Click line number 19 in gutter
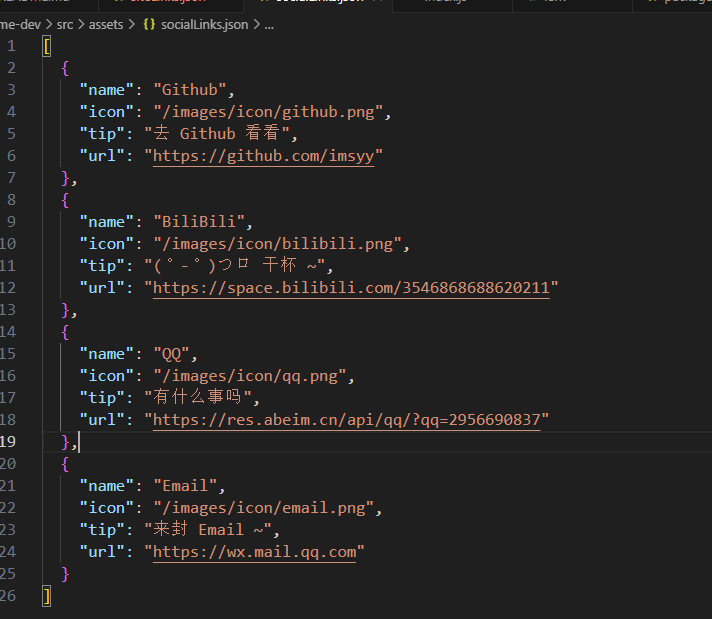 point(8,442)
